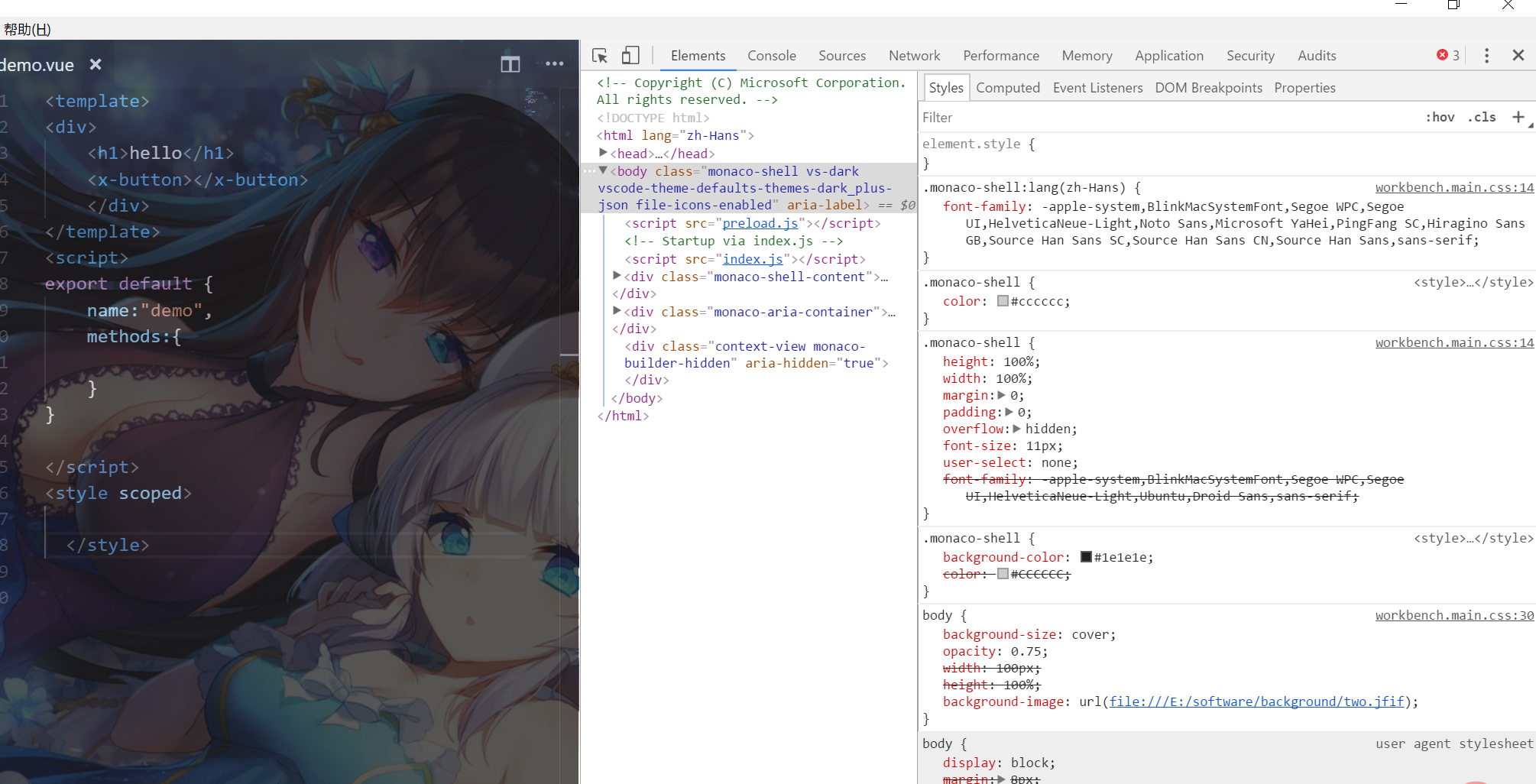Screen dimensions: 1536x784
Task: Click the #cccccc color swatch
Action: (x=1003, y=301)
